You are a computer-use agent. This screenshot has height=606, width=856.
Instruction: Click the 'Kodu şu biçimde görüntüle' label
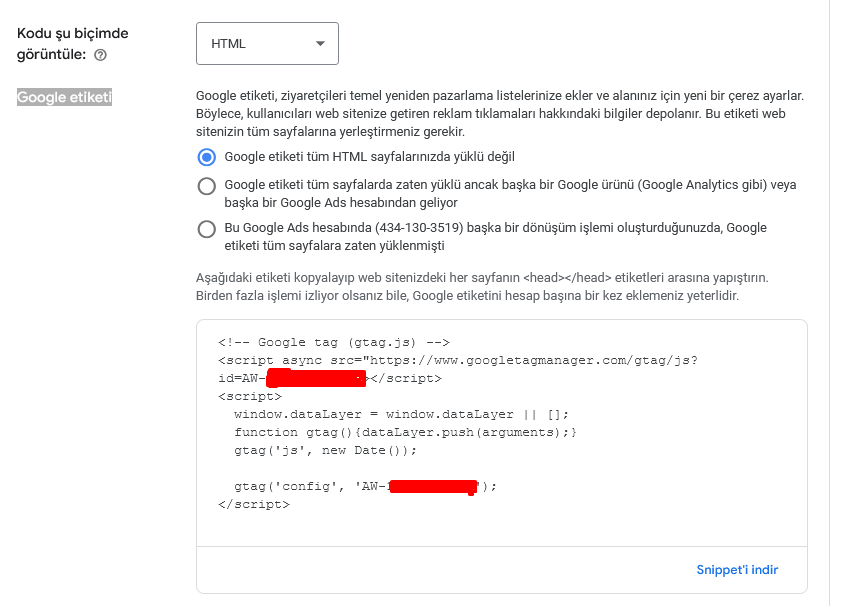point(72,44)
